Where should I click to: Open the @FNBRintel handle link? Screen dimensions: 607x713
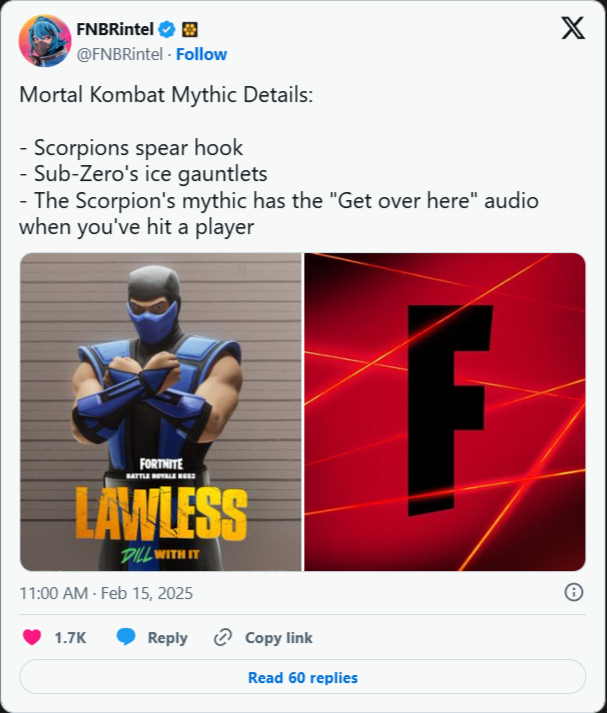120,55
